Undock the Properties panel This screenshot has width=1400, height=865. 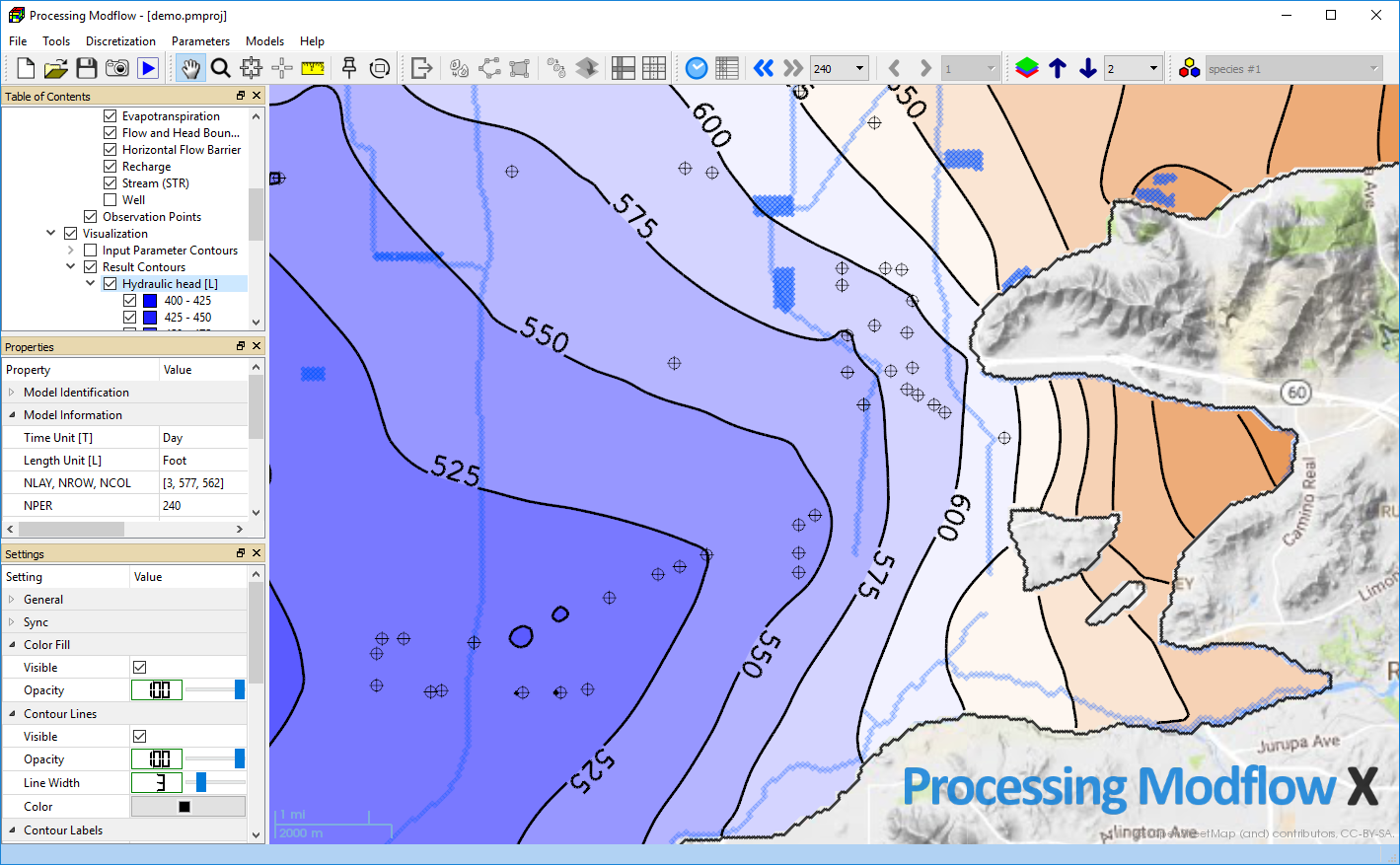coord(241,346)
